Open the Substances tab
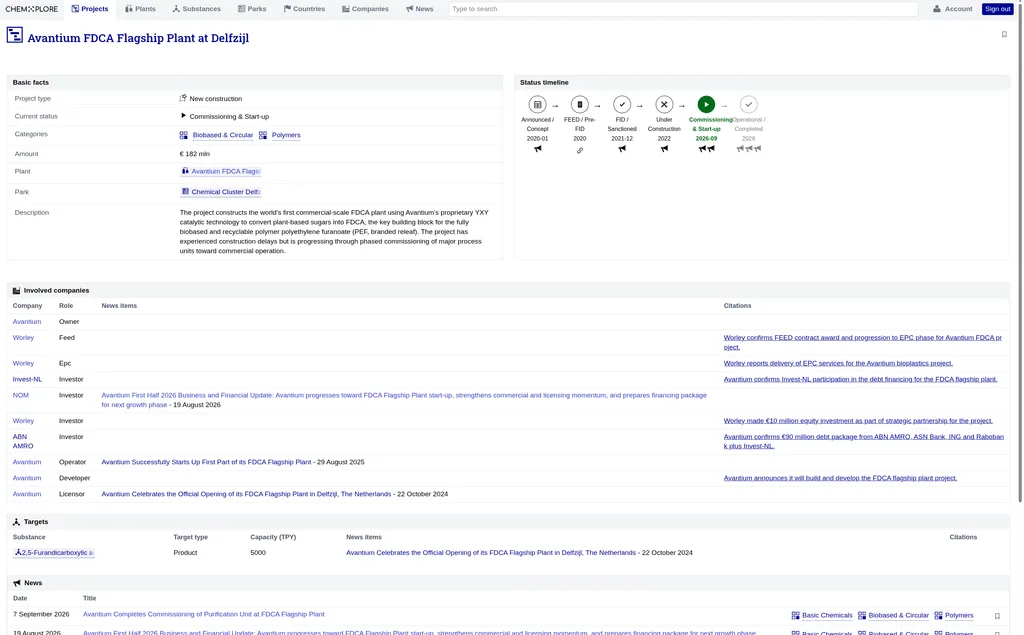Image resolution: width=1024 pixels, height=635 pixels. [x=197, y=9]
